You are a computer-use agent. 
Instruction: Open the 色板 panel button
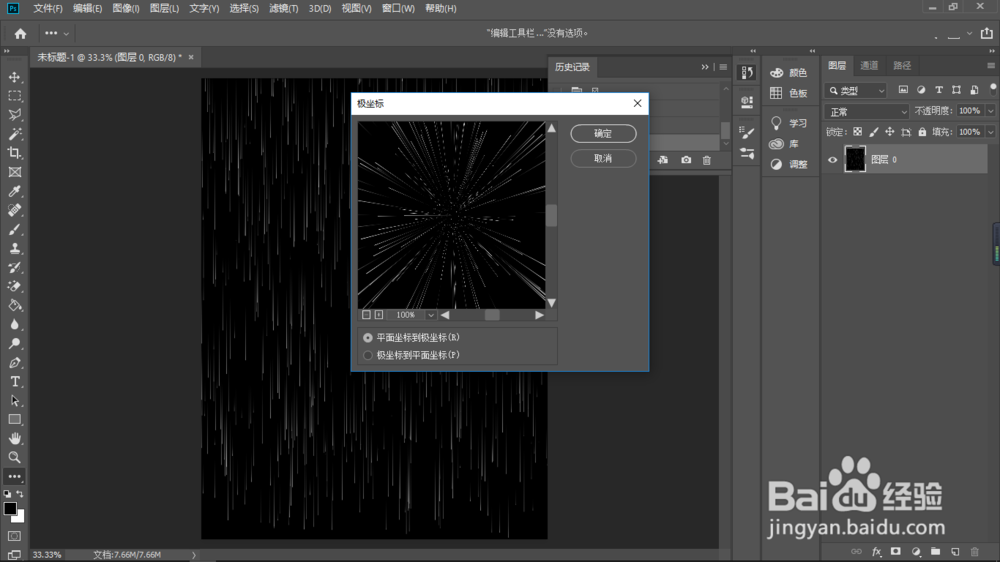point(789,93)
